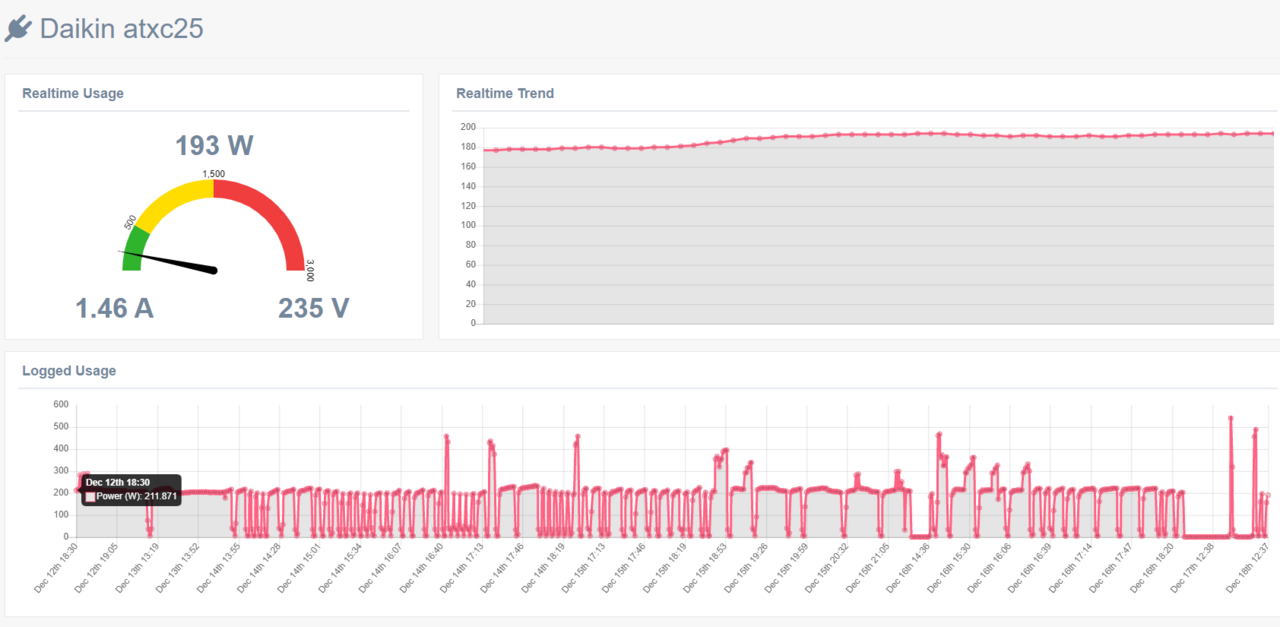Click the 235 V voltage reading
This screenshot has height=627, width=1280.
[x=313, y=308]
